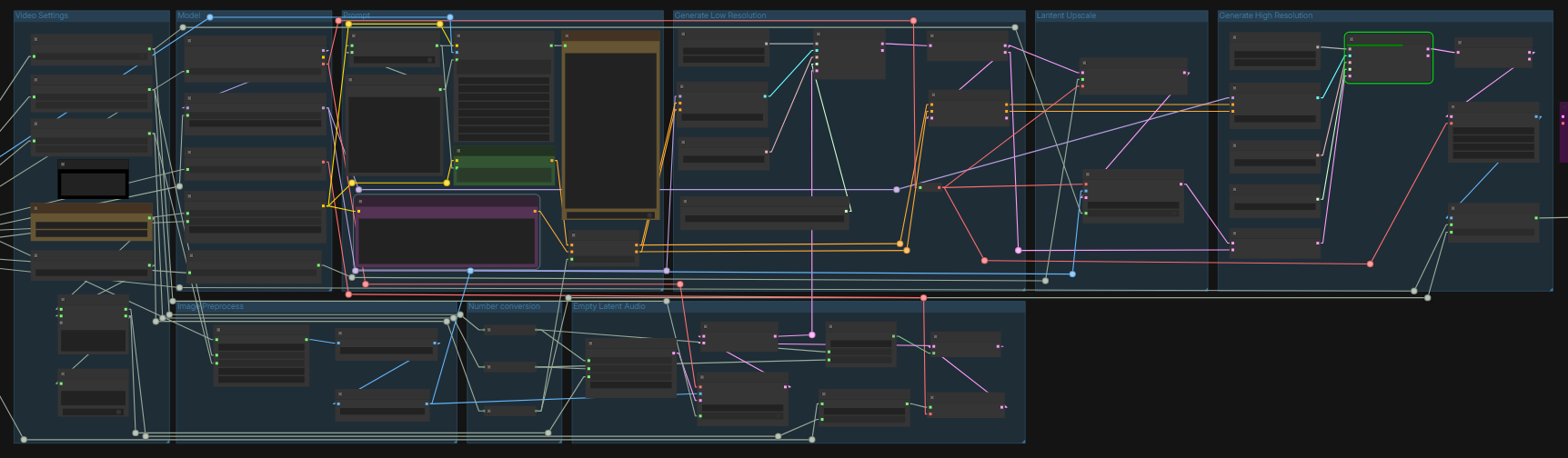Click the collapse dot on the black Video Settings node

tap(63, 164)
